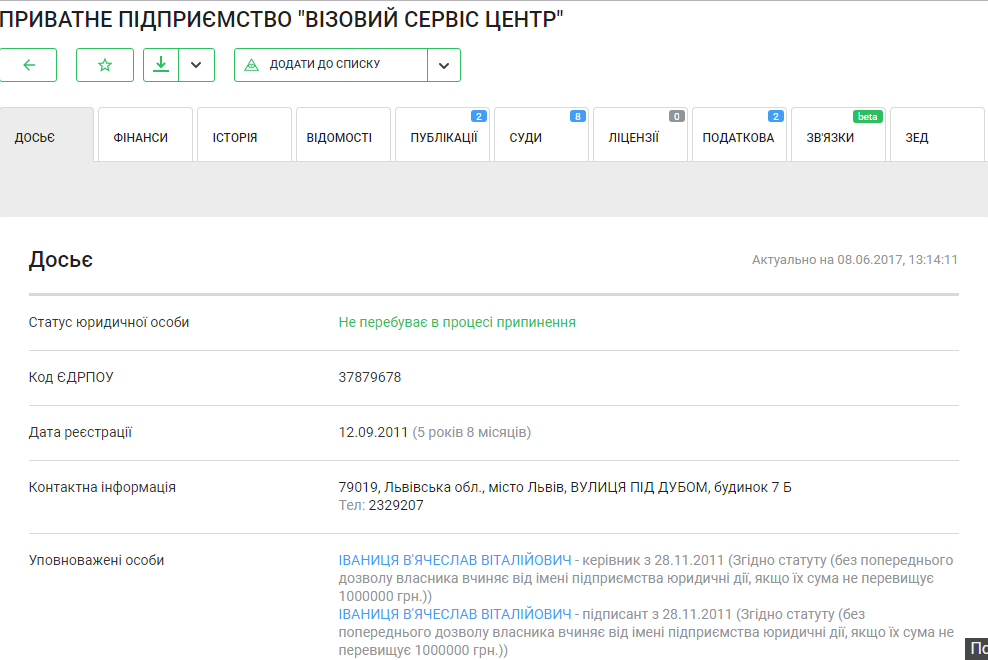
Task: Open the Історія tab
Action: 235,137
